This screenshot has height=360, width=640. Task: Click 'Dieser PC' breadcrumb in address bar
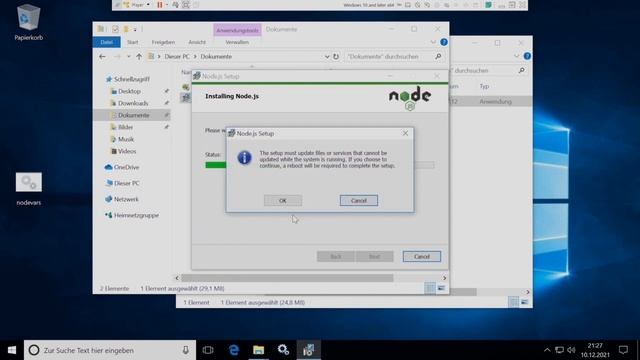point(177,56)
